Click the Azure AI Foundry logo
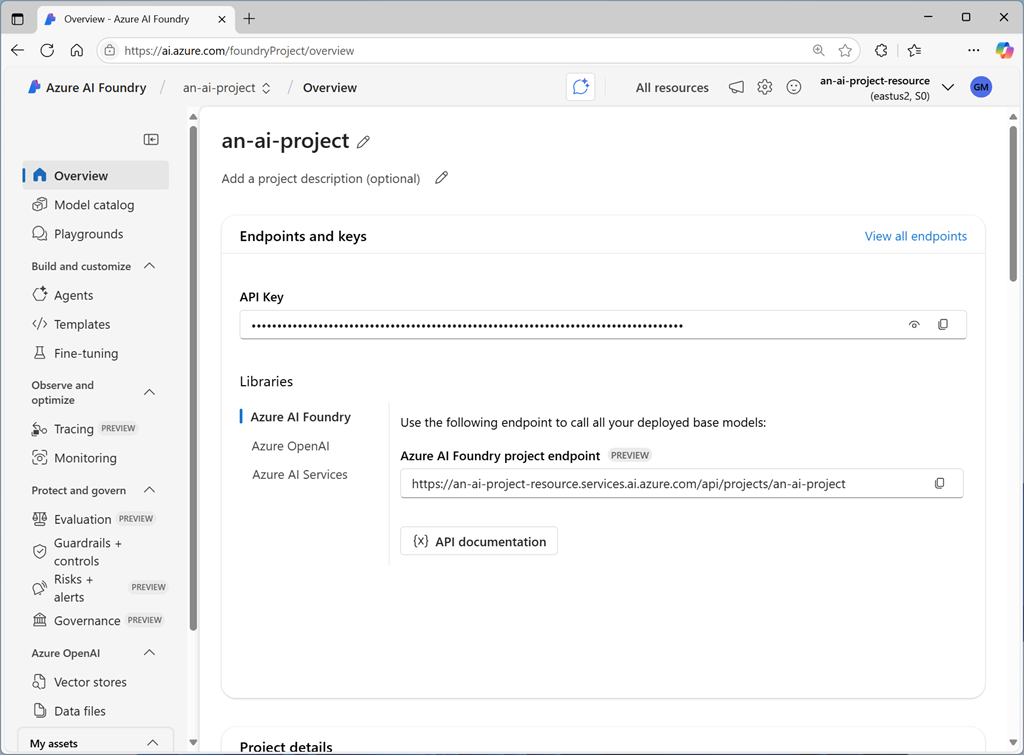This screenshot has width=1024, height=755. 87,88
